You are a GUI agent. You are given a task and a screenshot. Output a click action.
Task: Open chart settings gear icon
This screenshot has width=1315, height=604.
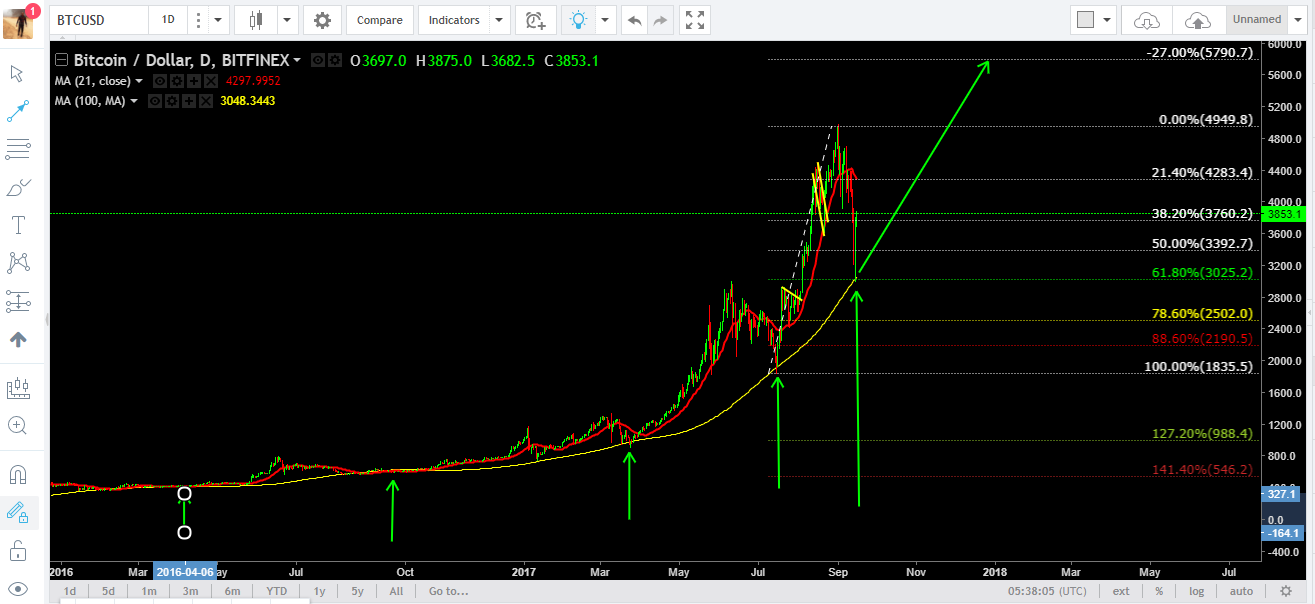coord(322,19)
